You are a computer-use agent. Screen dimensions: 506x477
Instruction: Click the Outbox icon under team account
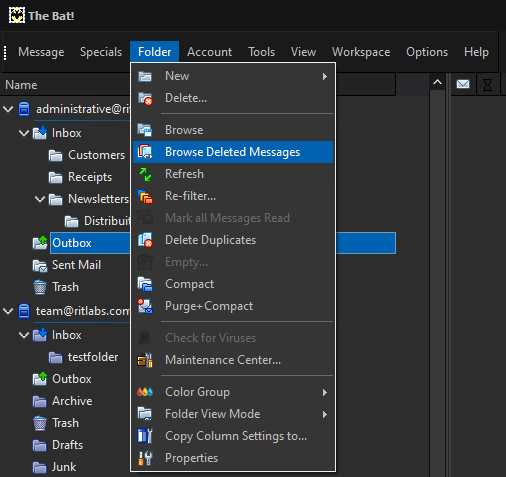pos(40,379)
